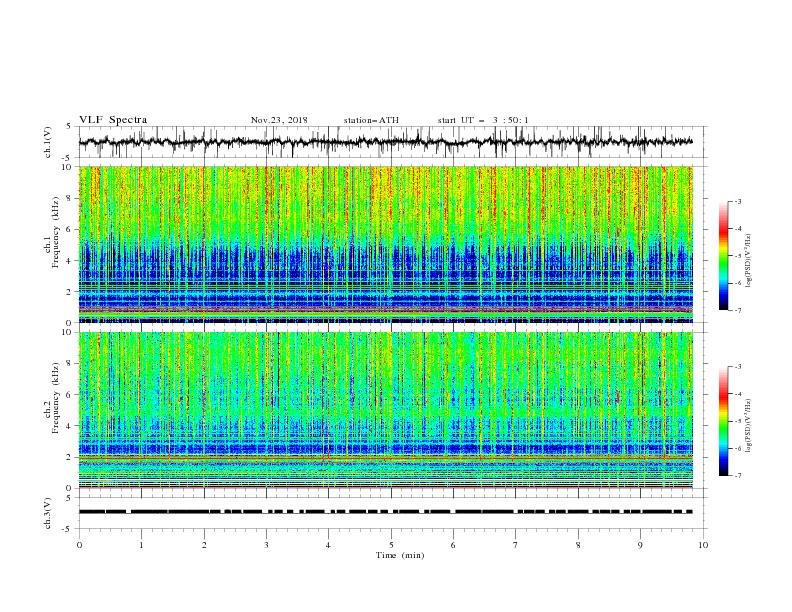
Task: Click the ch.2 'Frequency (kHz)' axis label
Action: coord(56,398)
